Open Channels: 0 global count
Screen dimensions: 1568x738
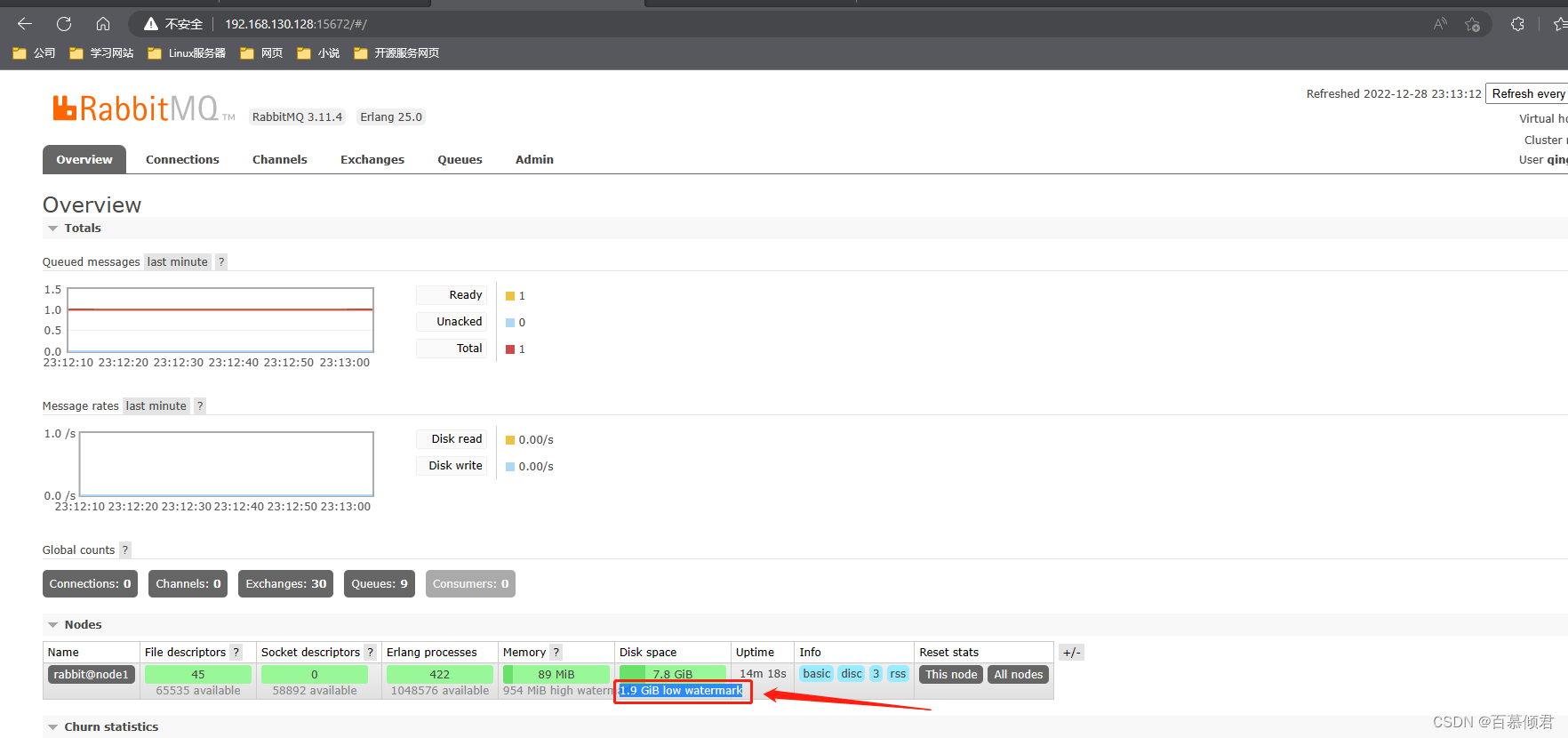188,583
